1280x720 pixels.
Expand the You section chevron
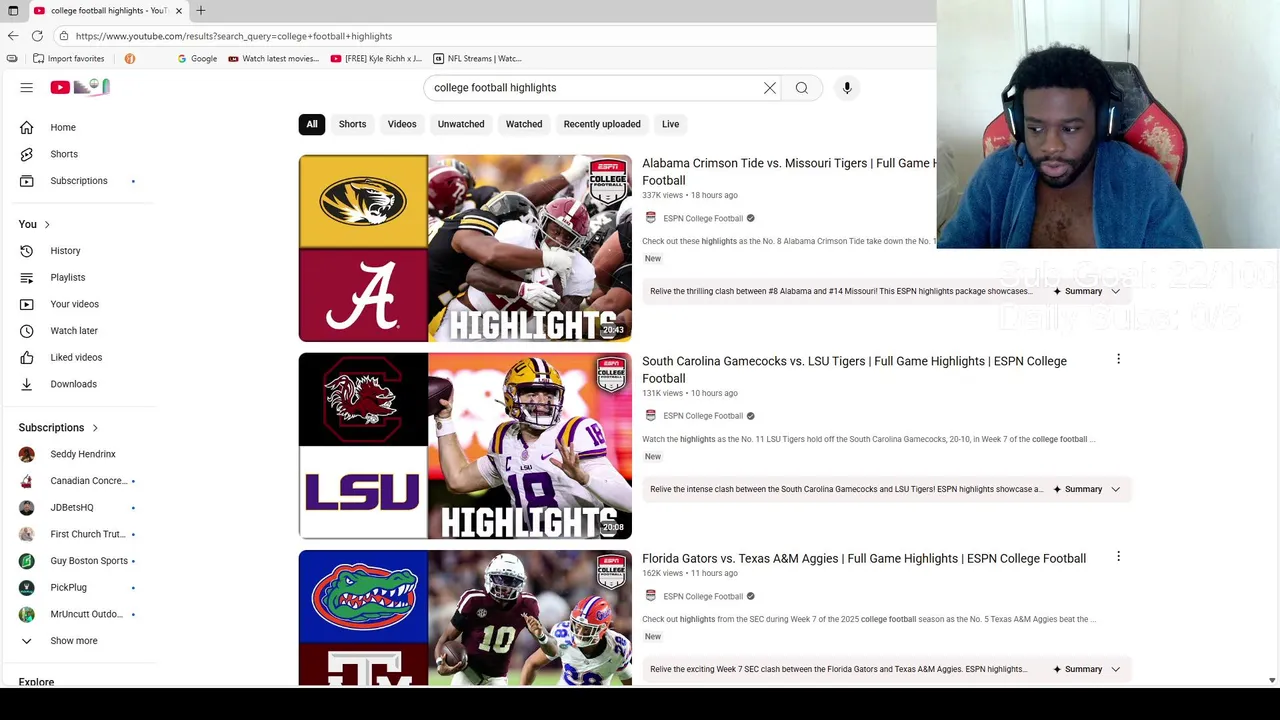pos(47,225)
